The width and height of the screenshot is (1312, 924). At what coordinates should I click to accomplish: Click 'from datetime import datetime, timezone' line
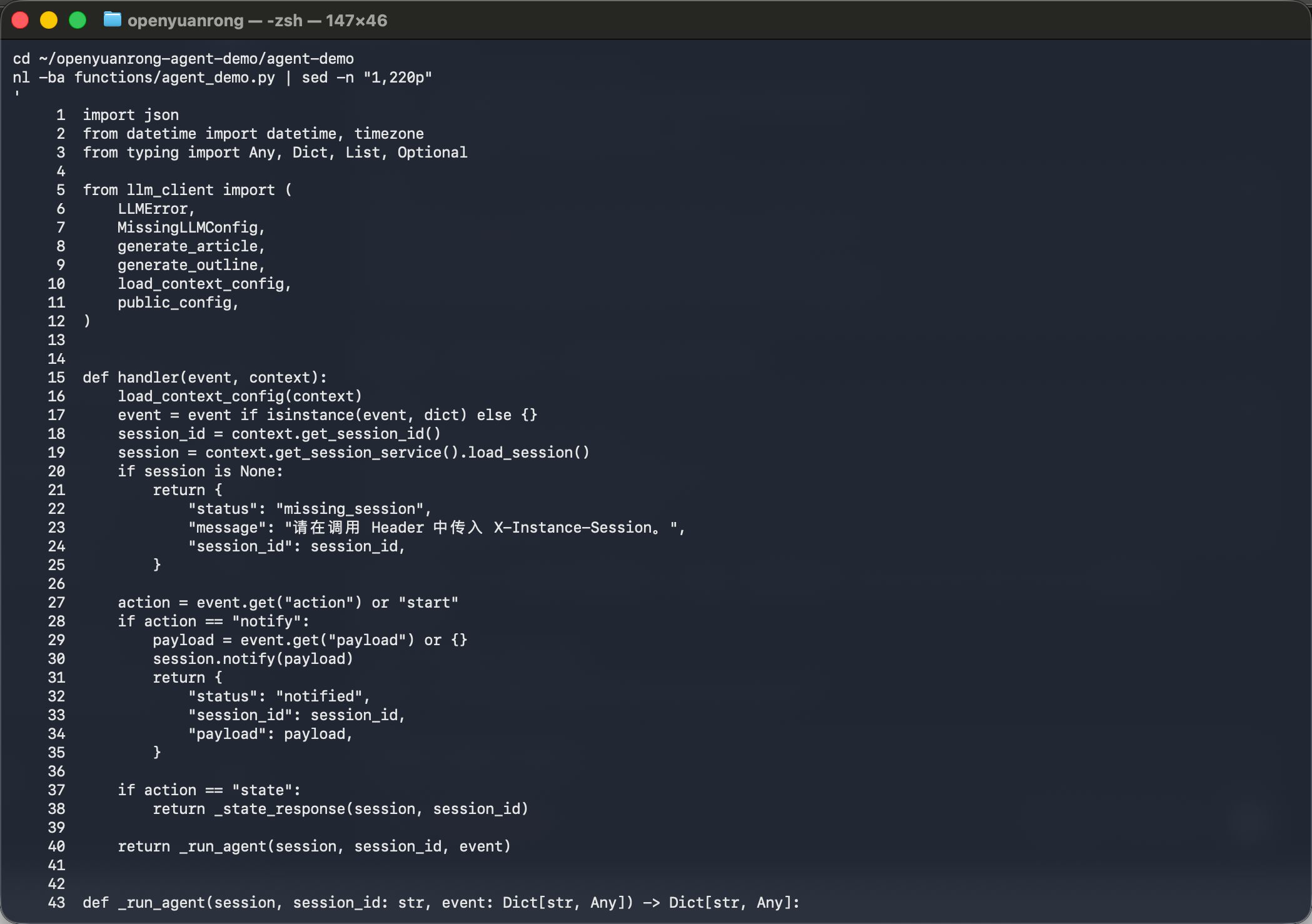pos(253,134)
